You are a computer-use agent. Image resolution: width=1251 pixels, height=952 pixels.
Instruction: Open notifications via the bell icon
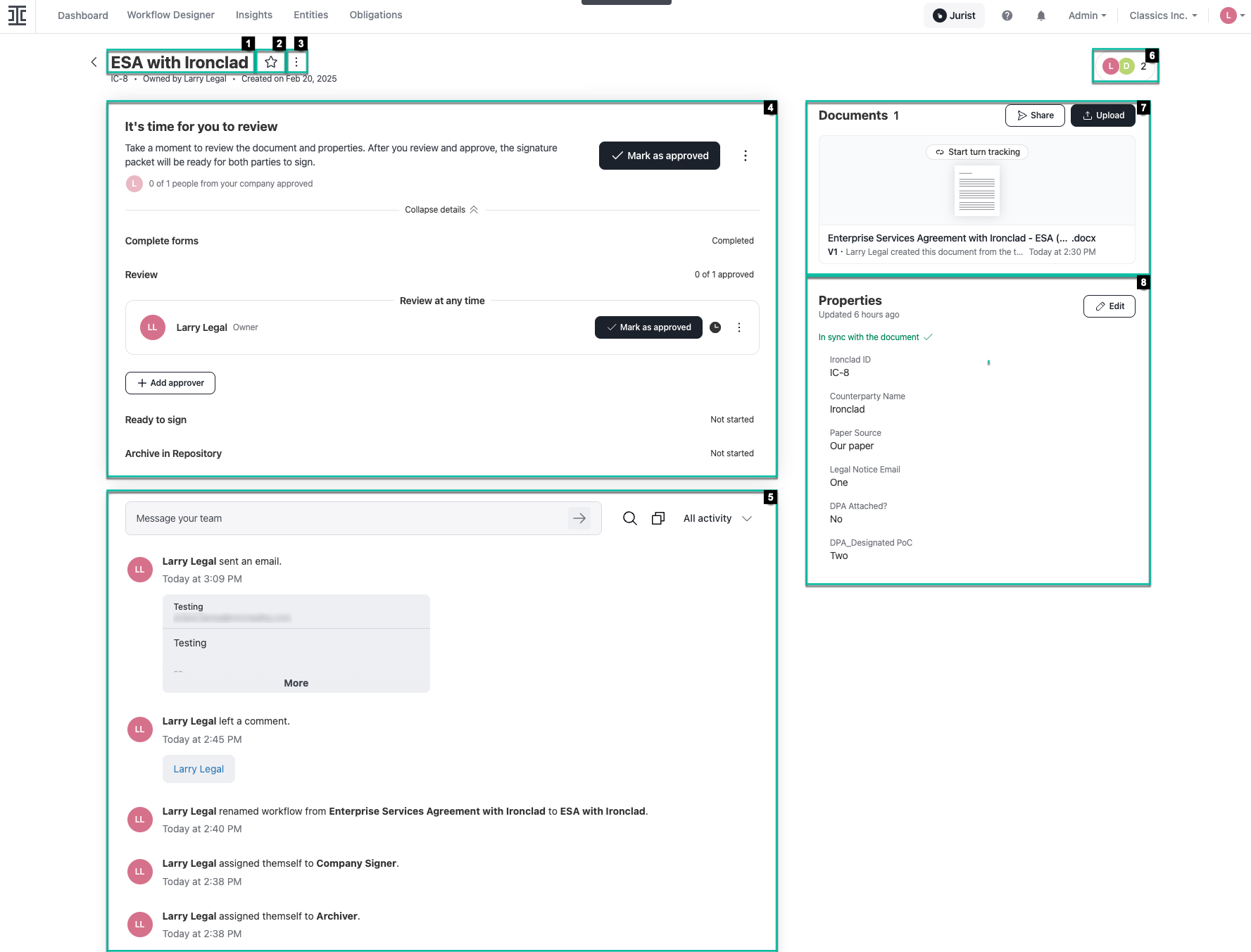coord(1041,15)
